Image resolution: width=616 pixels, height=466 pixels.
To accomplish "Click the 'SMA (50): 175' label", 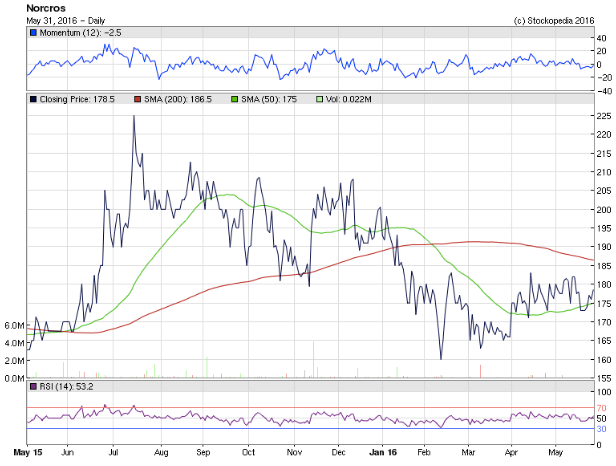I will coord(269,99).
